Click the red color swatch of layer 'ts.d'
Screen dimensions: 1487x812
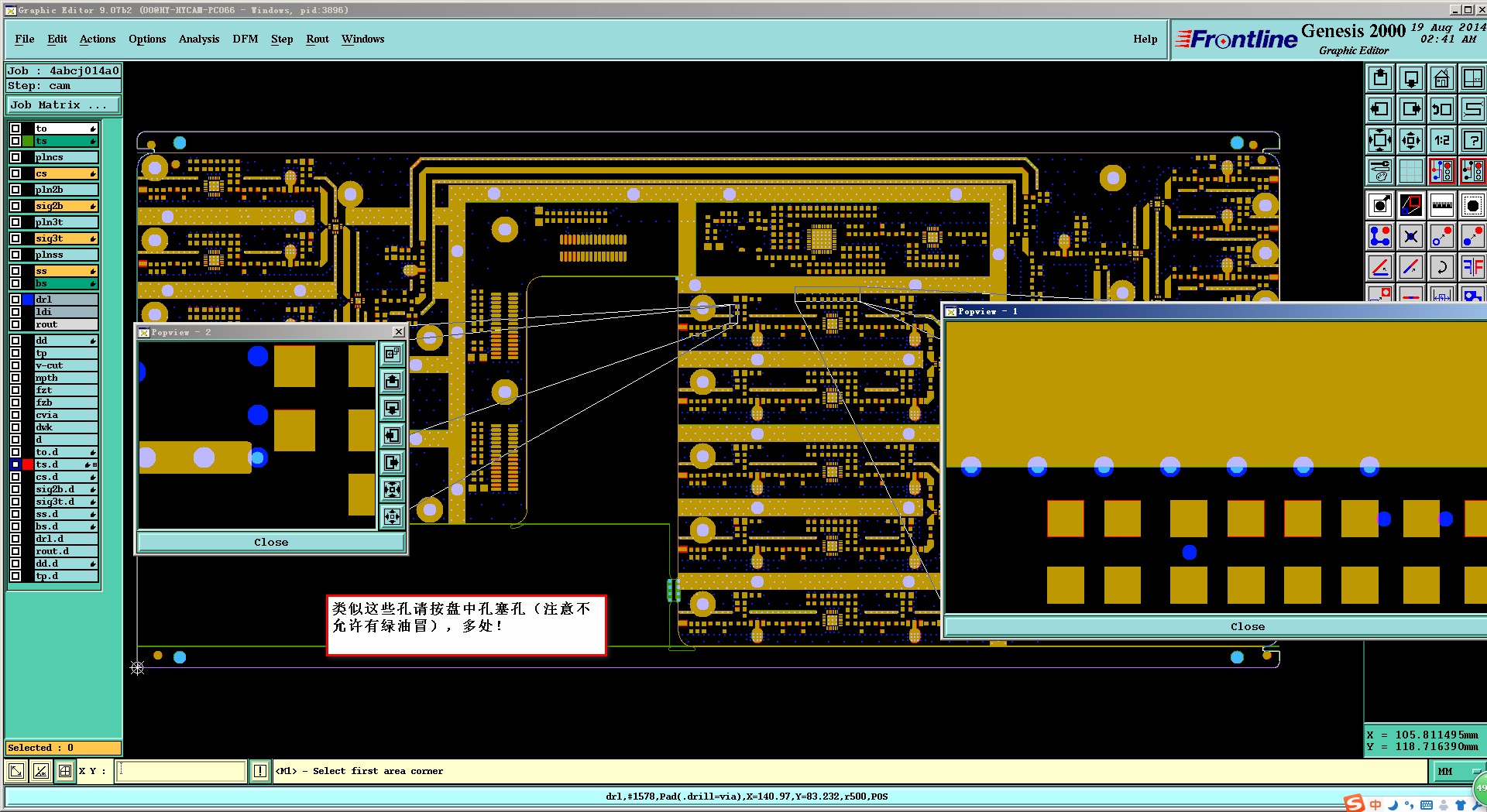(x=28, y=464)
